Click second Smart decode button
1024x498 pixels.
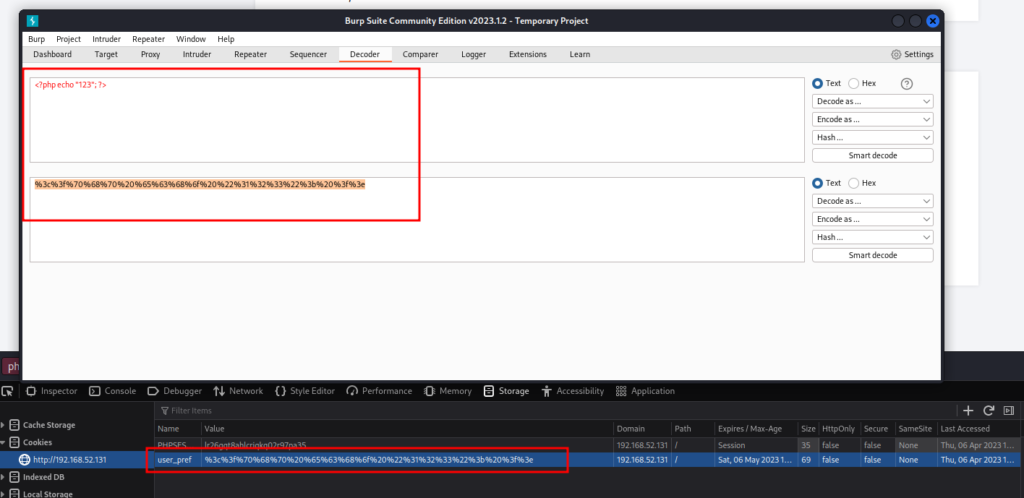coord(872,255)
